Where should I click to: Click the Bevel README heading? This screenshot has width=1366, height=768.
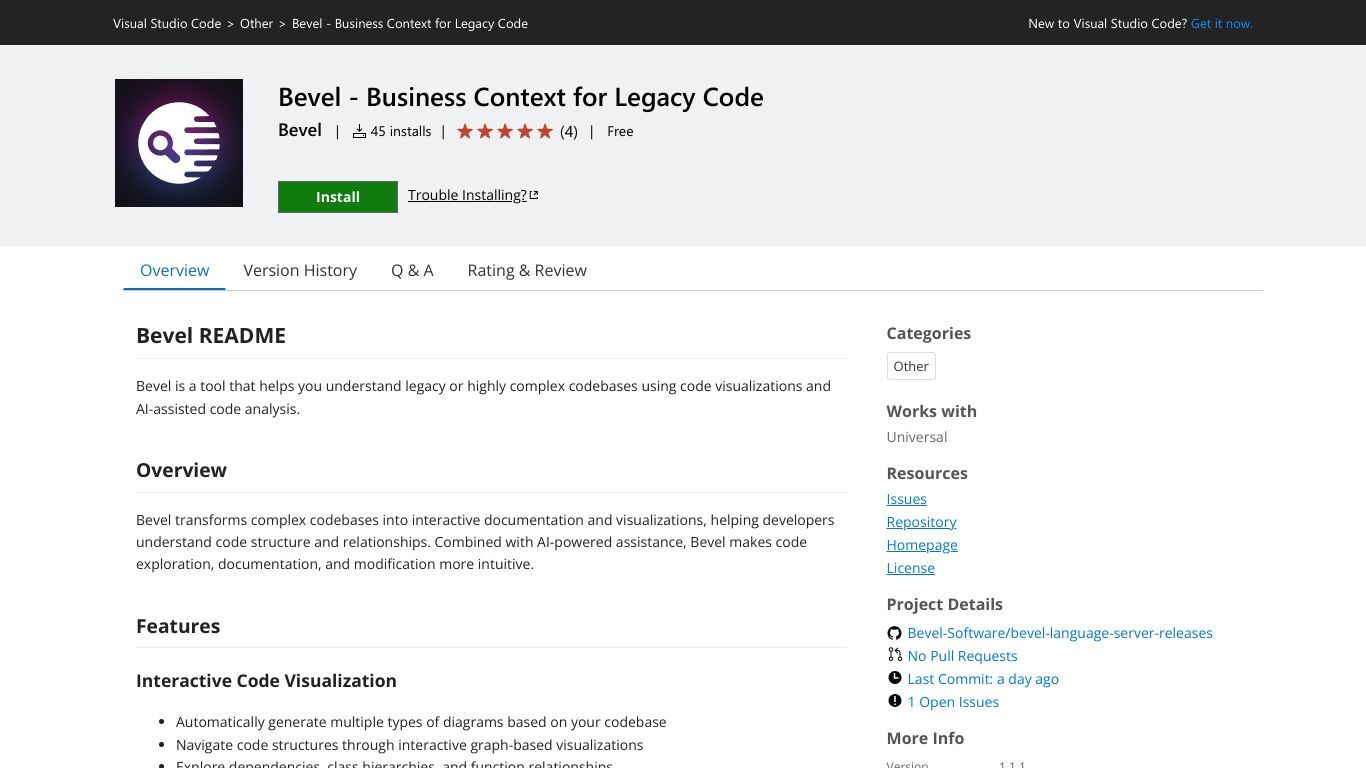point(211,335)
